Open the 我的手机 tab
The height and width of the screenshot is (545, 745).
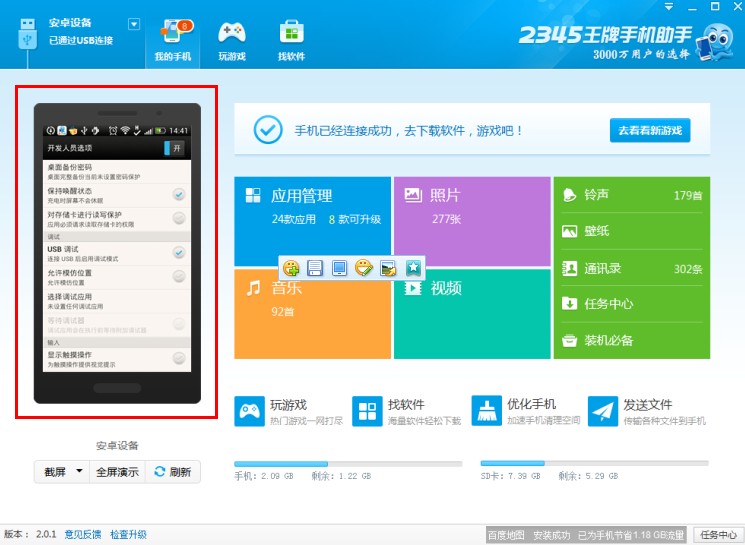(172, 41)
